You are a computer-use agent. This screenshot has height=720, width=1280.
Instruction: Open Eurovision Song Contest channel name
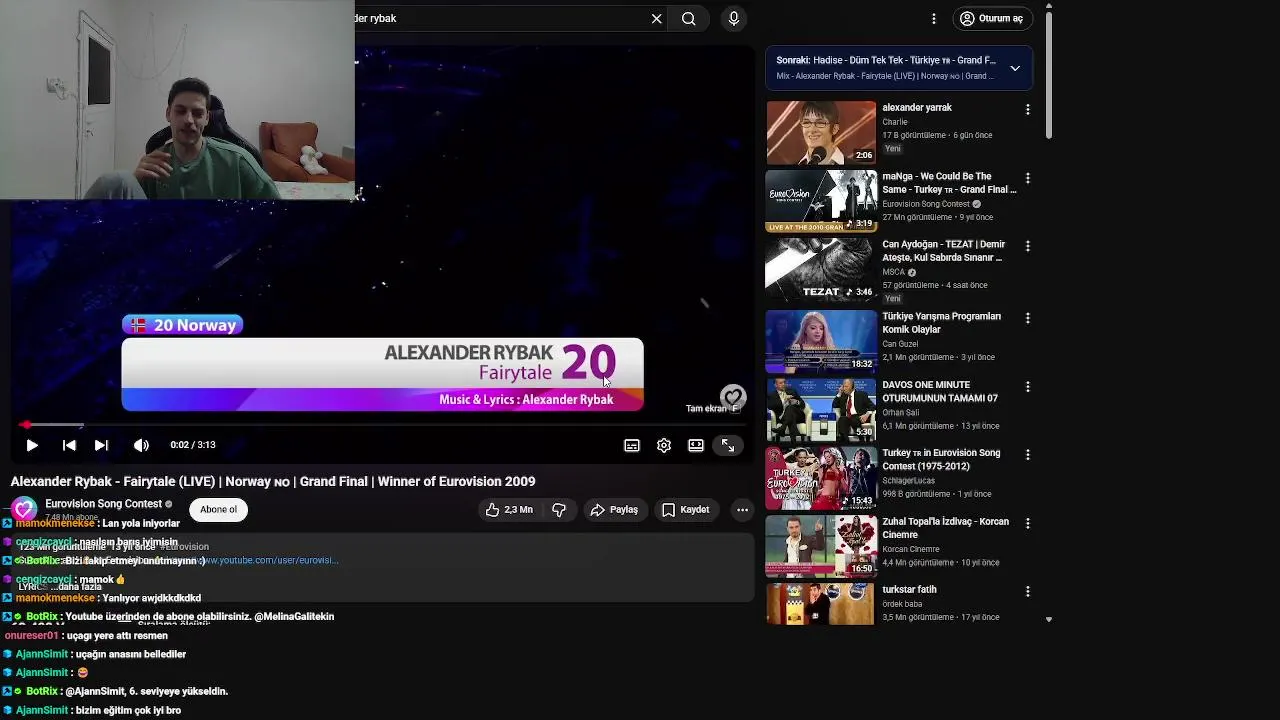[104, 504]
